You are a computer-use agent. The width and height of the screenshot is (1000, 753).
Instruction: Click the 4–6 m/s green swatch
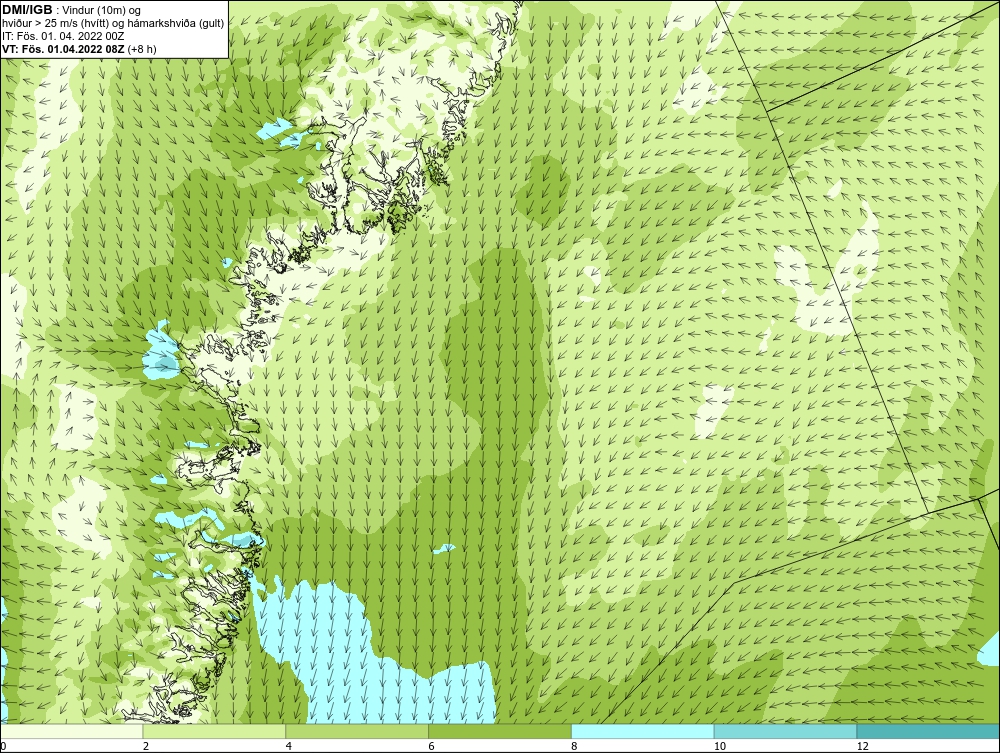click(357, 731)
